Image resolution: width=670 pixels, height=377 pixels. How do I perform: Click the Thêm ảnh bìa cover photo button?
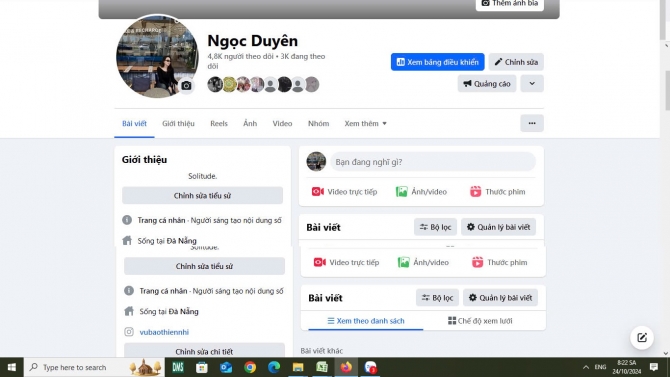click(509, 4)
